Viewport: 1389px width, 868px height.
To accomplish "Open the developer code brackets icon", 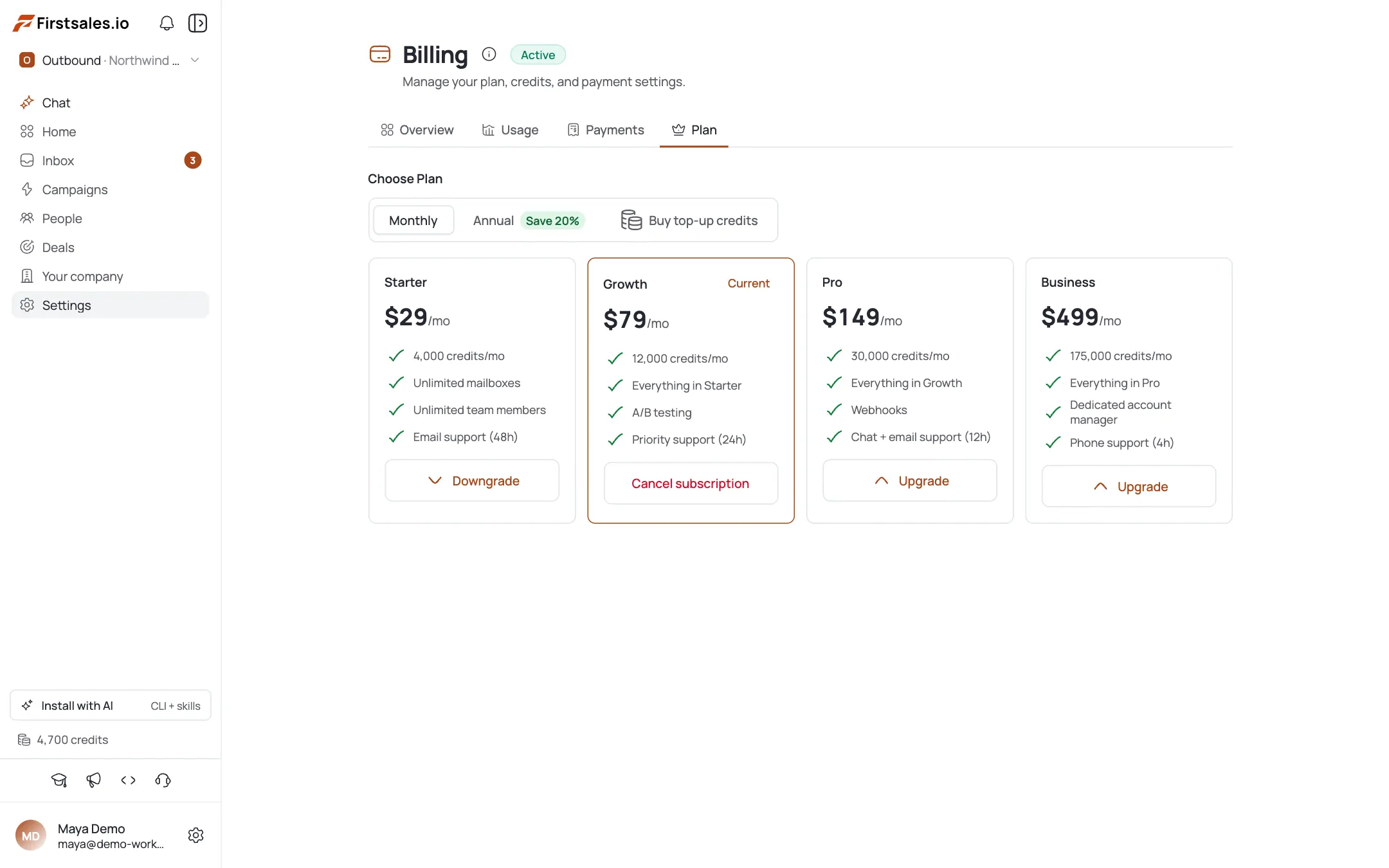I will tap(129, 780).
